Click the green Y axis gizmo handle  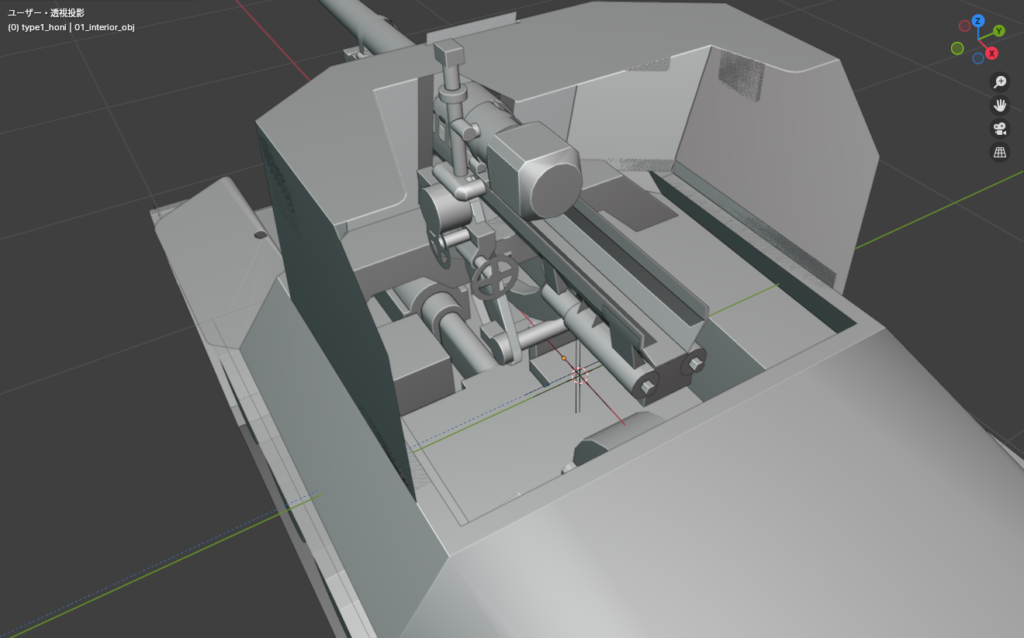[x=998, y=31]
